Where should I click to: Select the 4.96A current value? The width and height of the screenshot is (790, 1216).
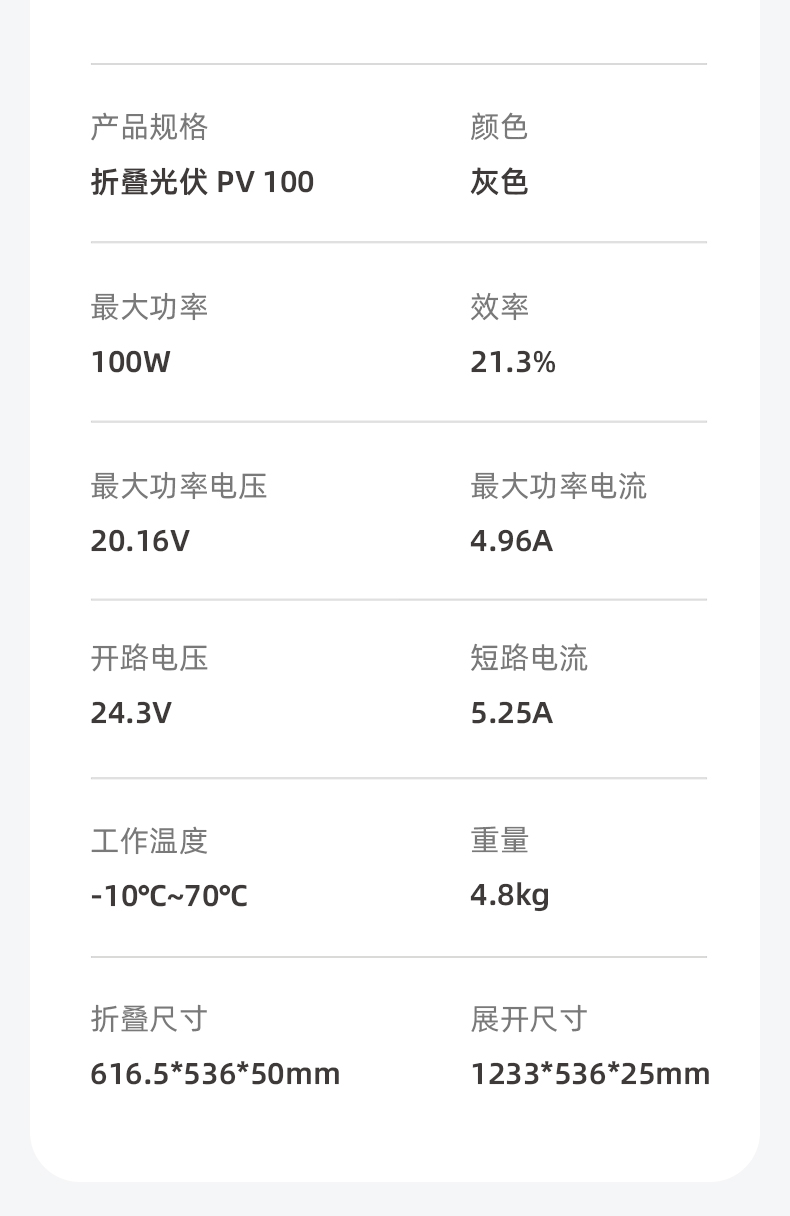coord(511,541)
